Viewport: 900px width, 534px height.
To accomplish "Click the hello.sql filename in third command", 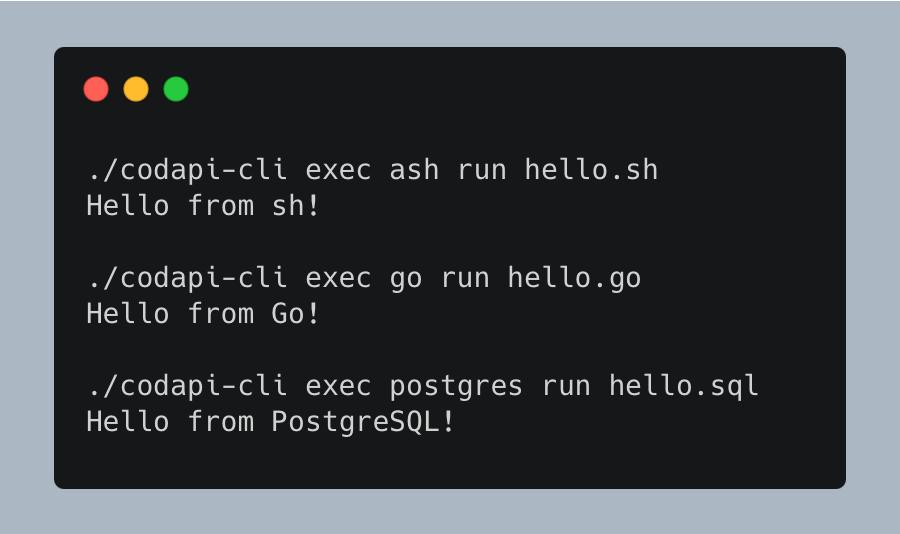I will (x=684, y=385).
